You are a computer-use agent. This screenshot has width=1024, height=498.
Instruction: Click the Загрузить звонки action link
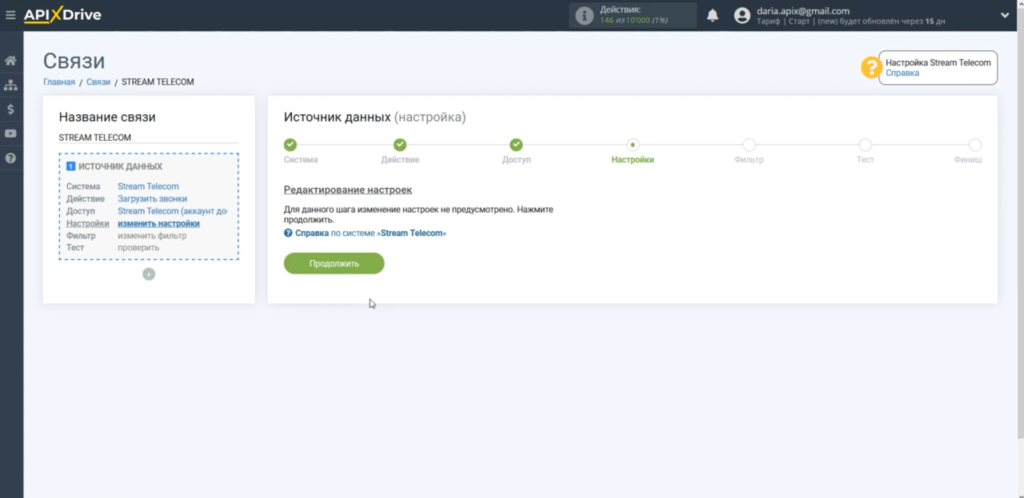[x=152, y=199]
